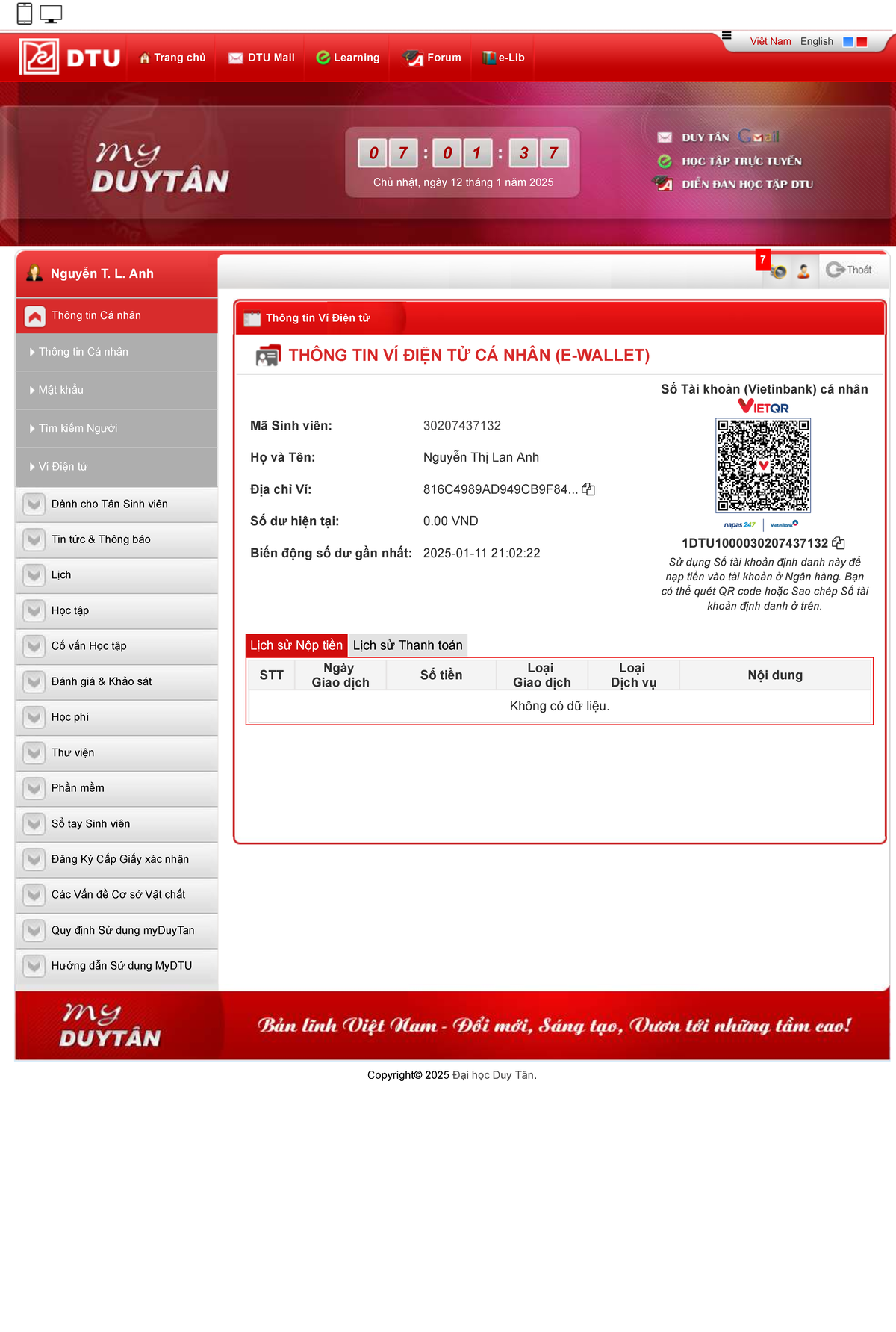Copy the Vietinbank account number icon
The height and width of the screenshot is (1332, 896).
pos(839,543)
